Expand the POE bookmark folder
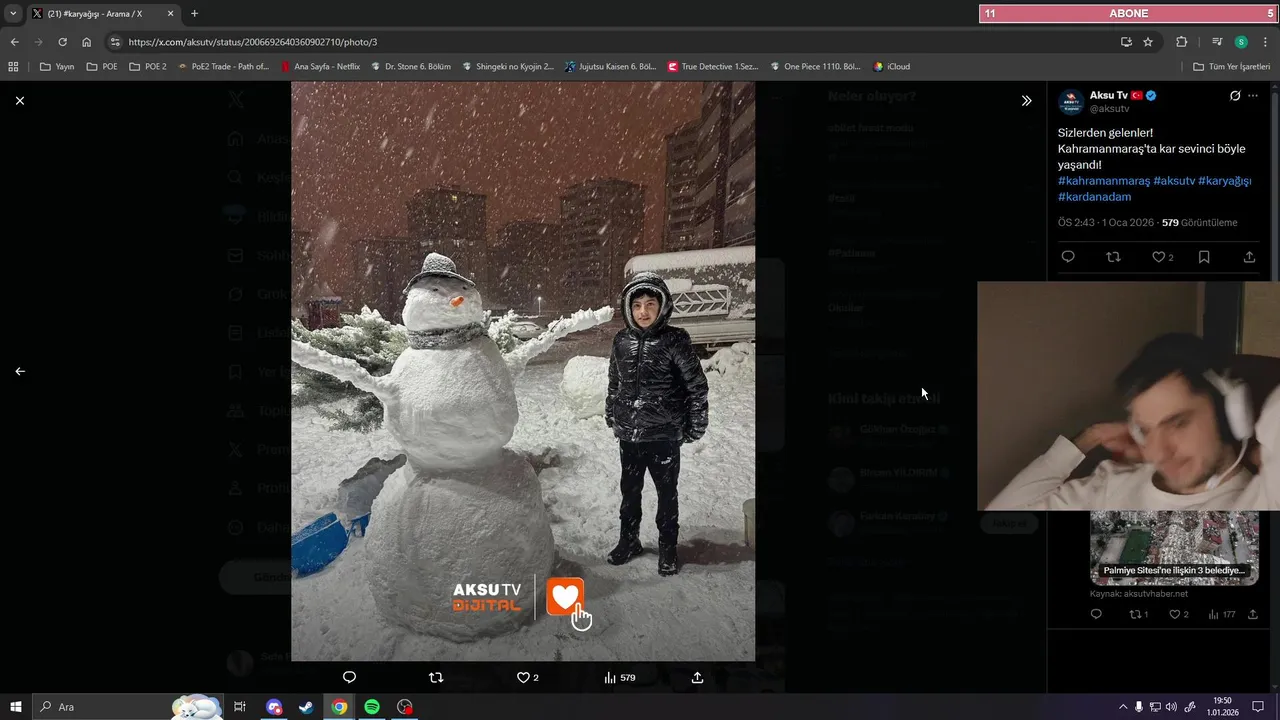Viewport: 1280px width, 720px height. pos(102,67)
